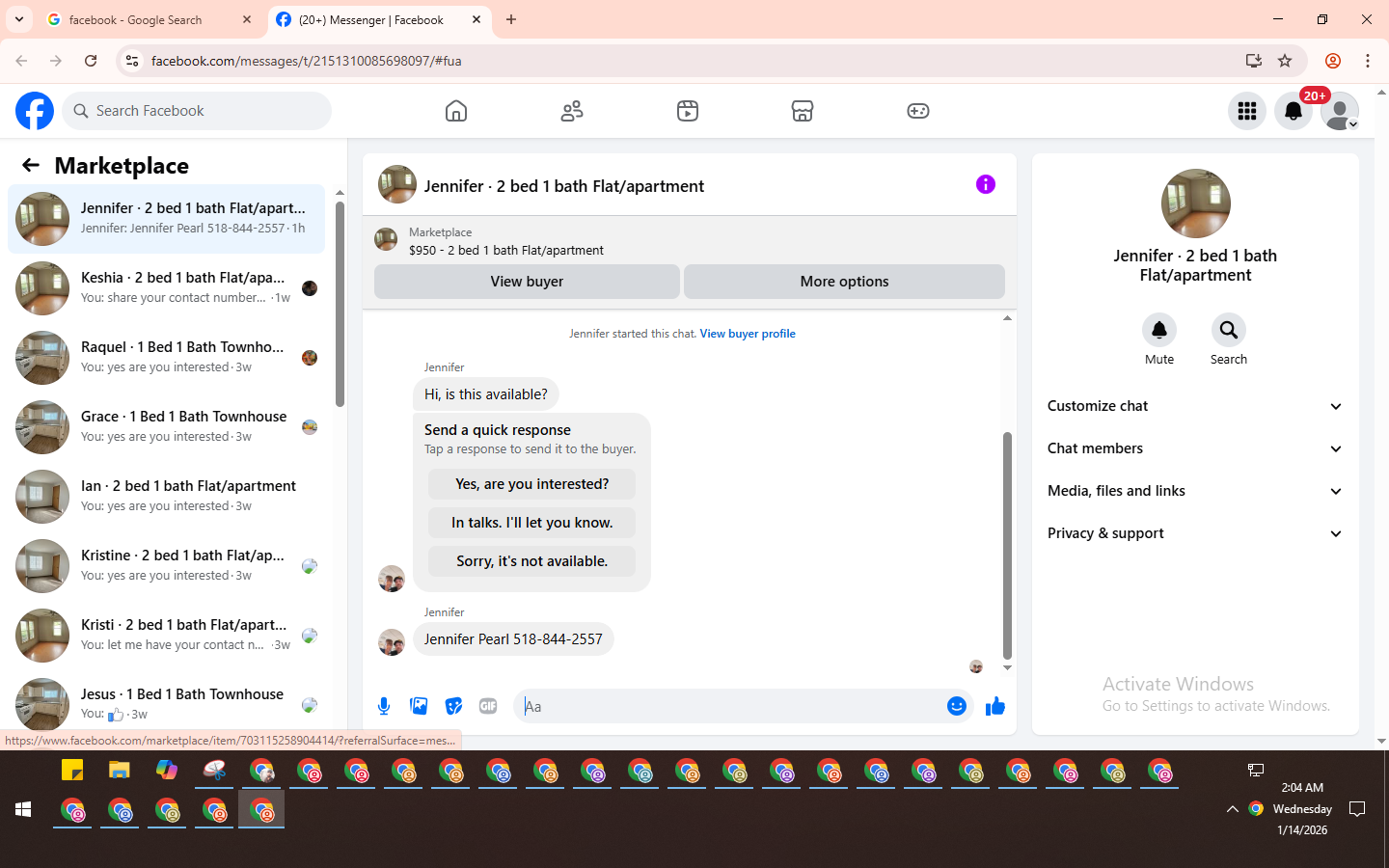Open the Windows Start button

tap(23, 810)
